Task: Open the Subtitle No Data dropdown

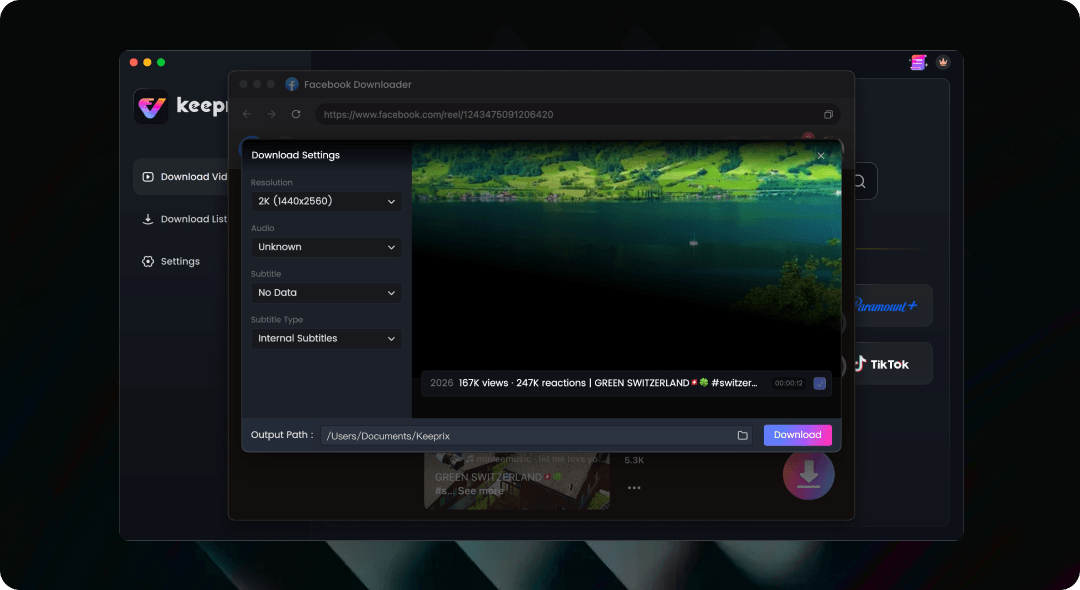Action: (x=326, y=293)
